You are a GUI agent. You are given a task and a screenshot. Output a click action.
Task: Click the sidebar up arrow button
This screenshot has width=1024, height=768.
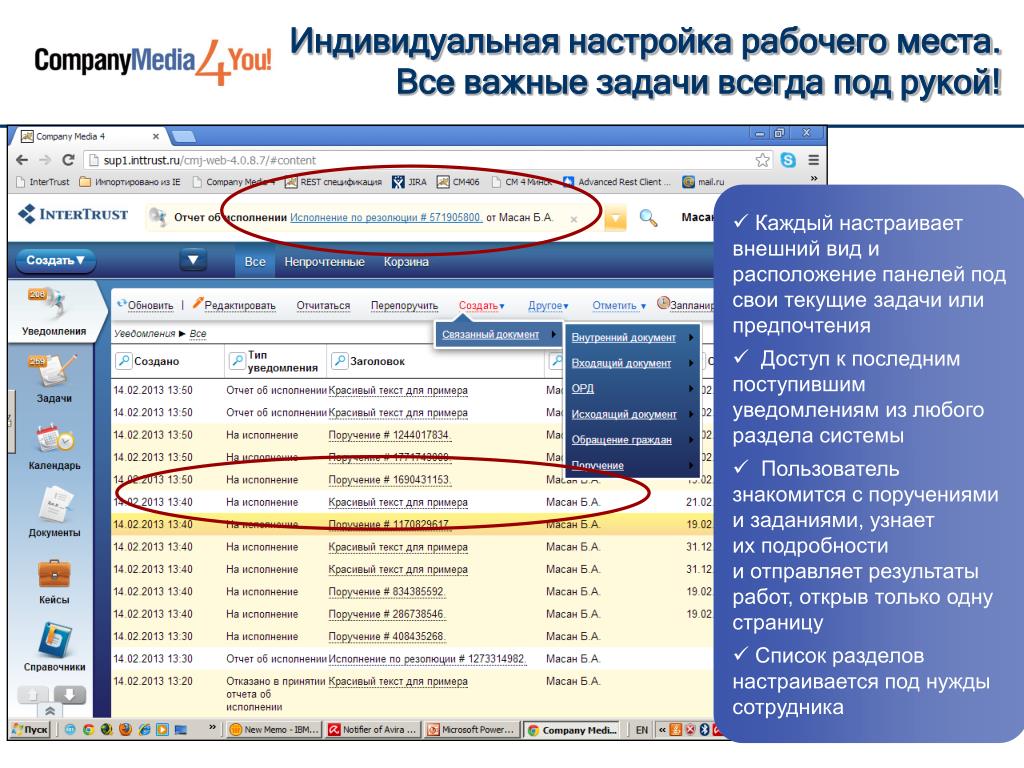[34, 695]
